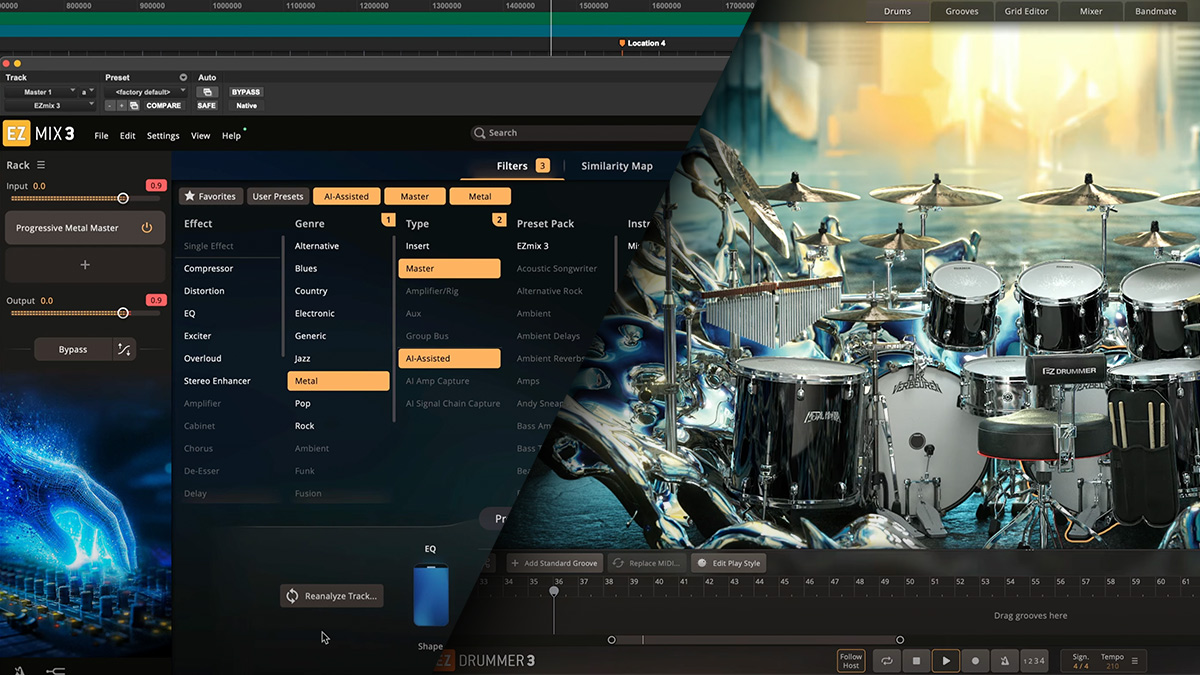Click the EZdrummer timeline playhead handle

[554, 592]
